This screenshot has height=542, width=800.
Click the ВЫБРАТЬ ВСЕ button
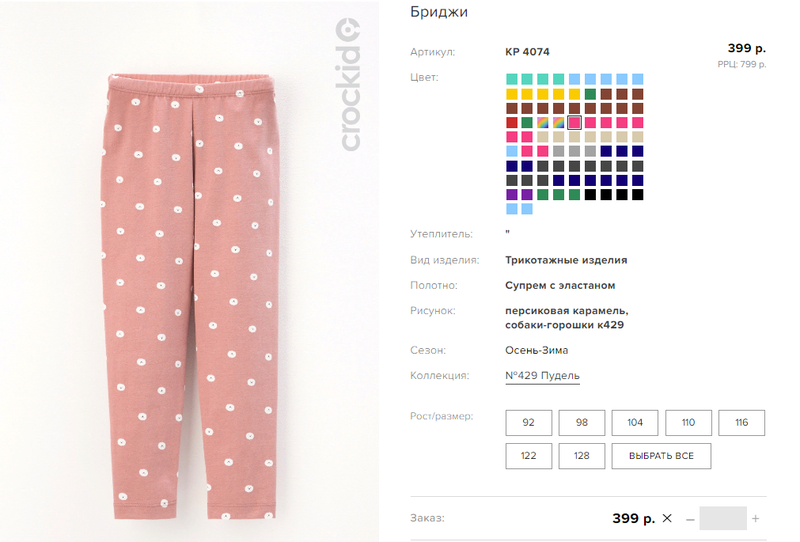661,456
